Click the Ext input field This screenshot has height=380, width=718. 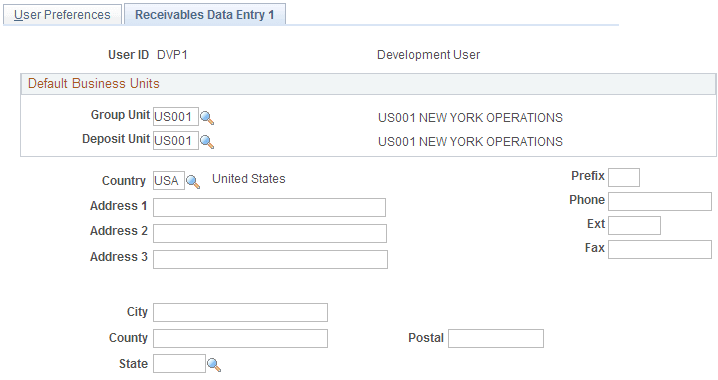(x=634, y=225)
